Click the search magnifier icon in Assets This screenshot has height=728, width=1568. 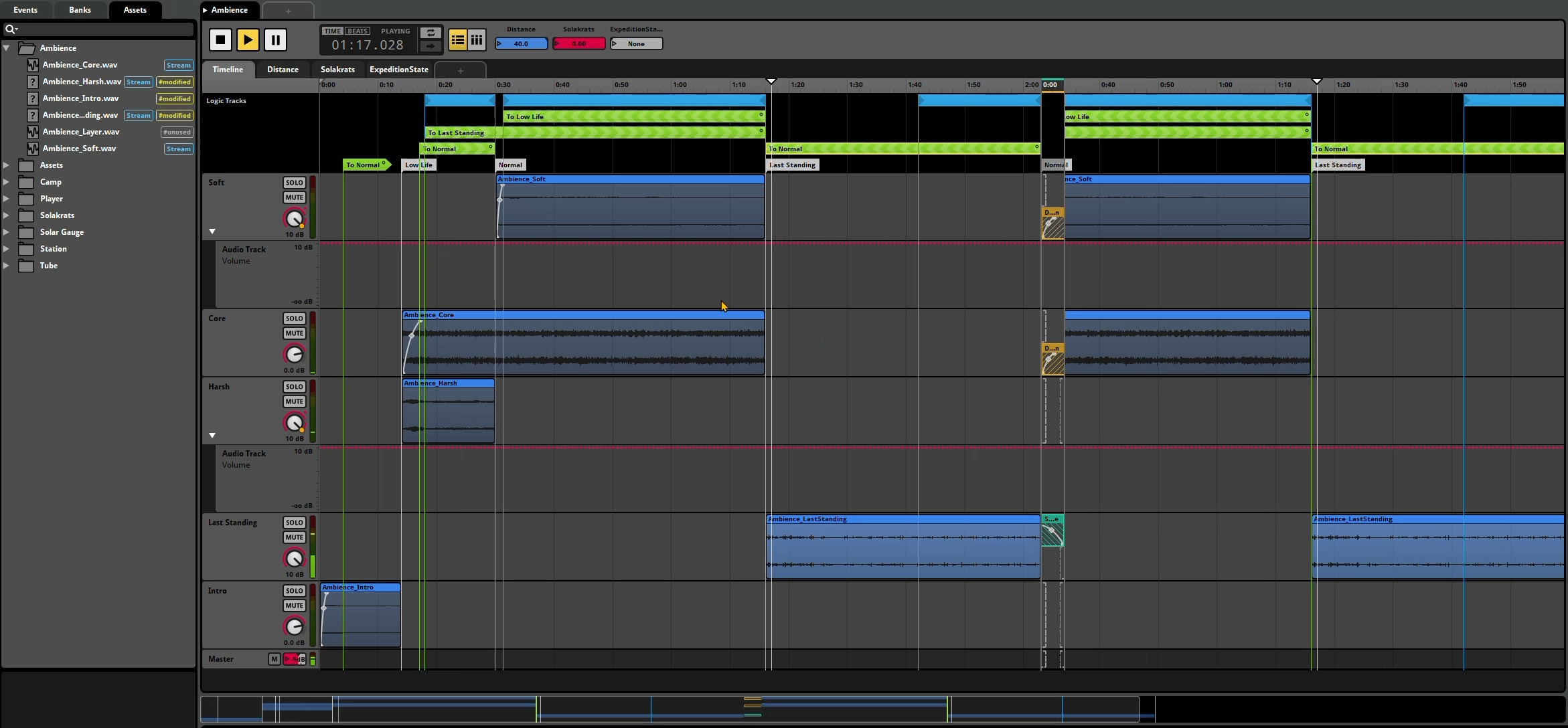click(11, 29)
